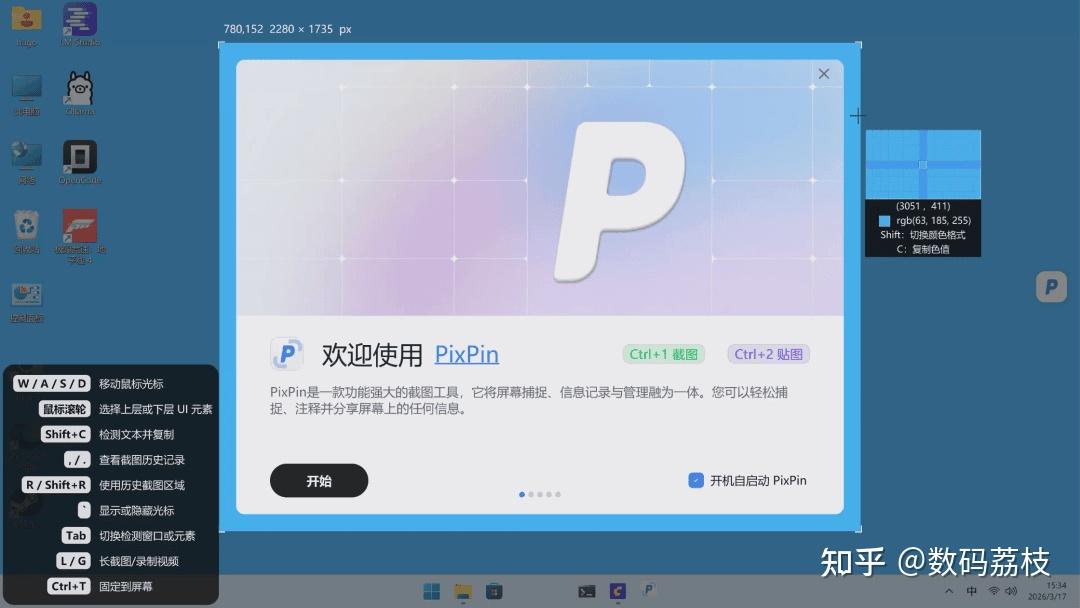The height and width of the screenshot is (608, 1080).
Task: Click the L / G key hint
Action: tap(73, 561)
